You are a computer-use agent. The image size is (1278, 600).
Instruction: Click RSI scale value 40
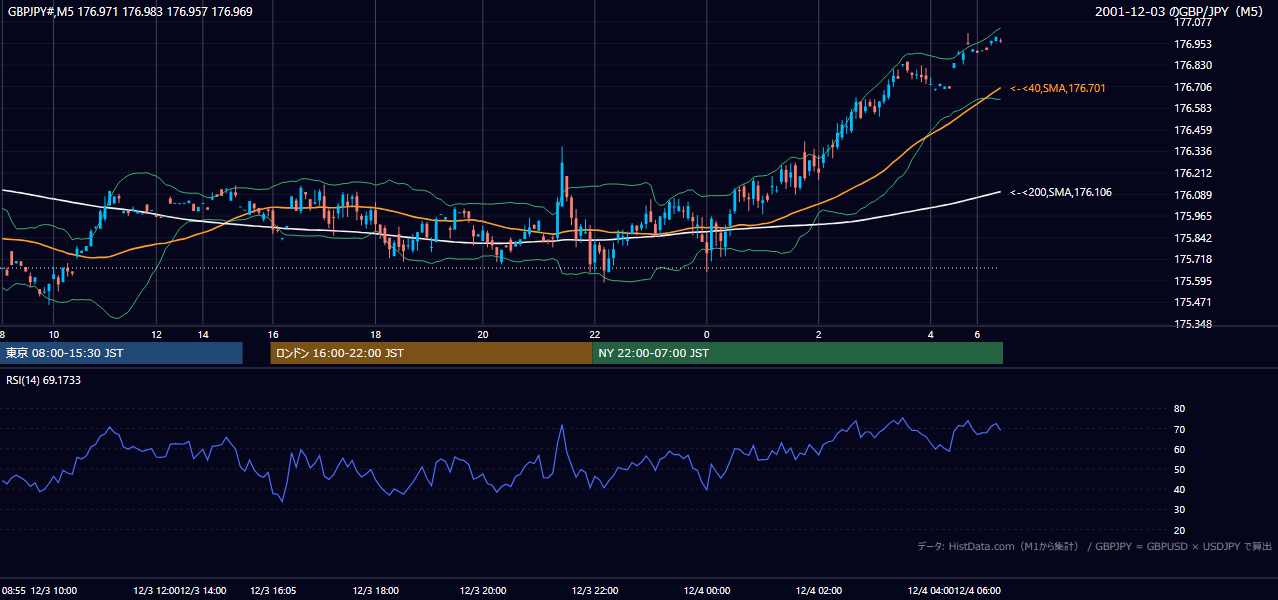tap(1179, 490)
